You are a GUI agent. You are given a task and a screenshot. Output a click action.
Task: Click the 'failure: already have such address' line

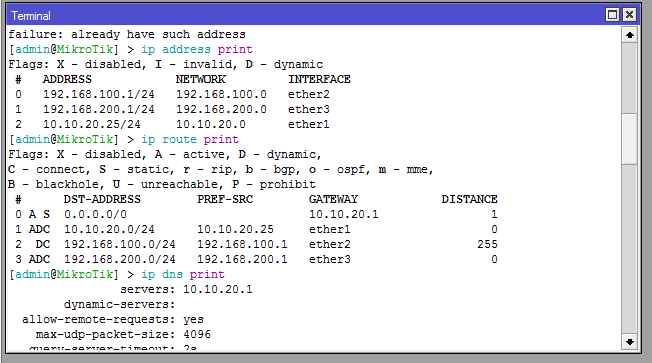(x=127, y=35)
